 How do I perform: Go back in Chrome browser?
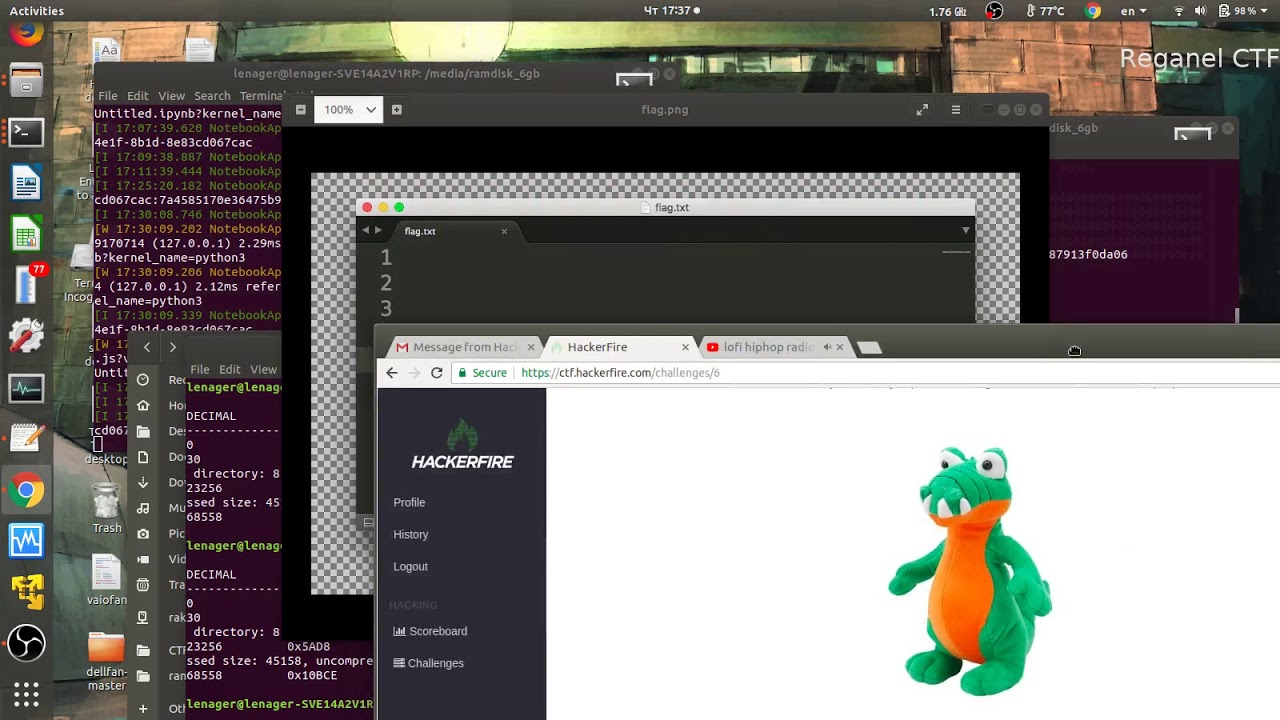392,372
